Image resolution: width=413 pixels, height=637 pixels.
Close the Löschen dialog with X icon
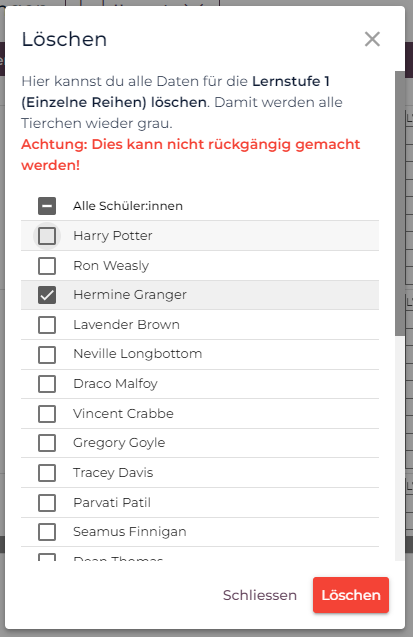(x=372, y=39)
